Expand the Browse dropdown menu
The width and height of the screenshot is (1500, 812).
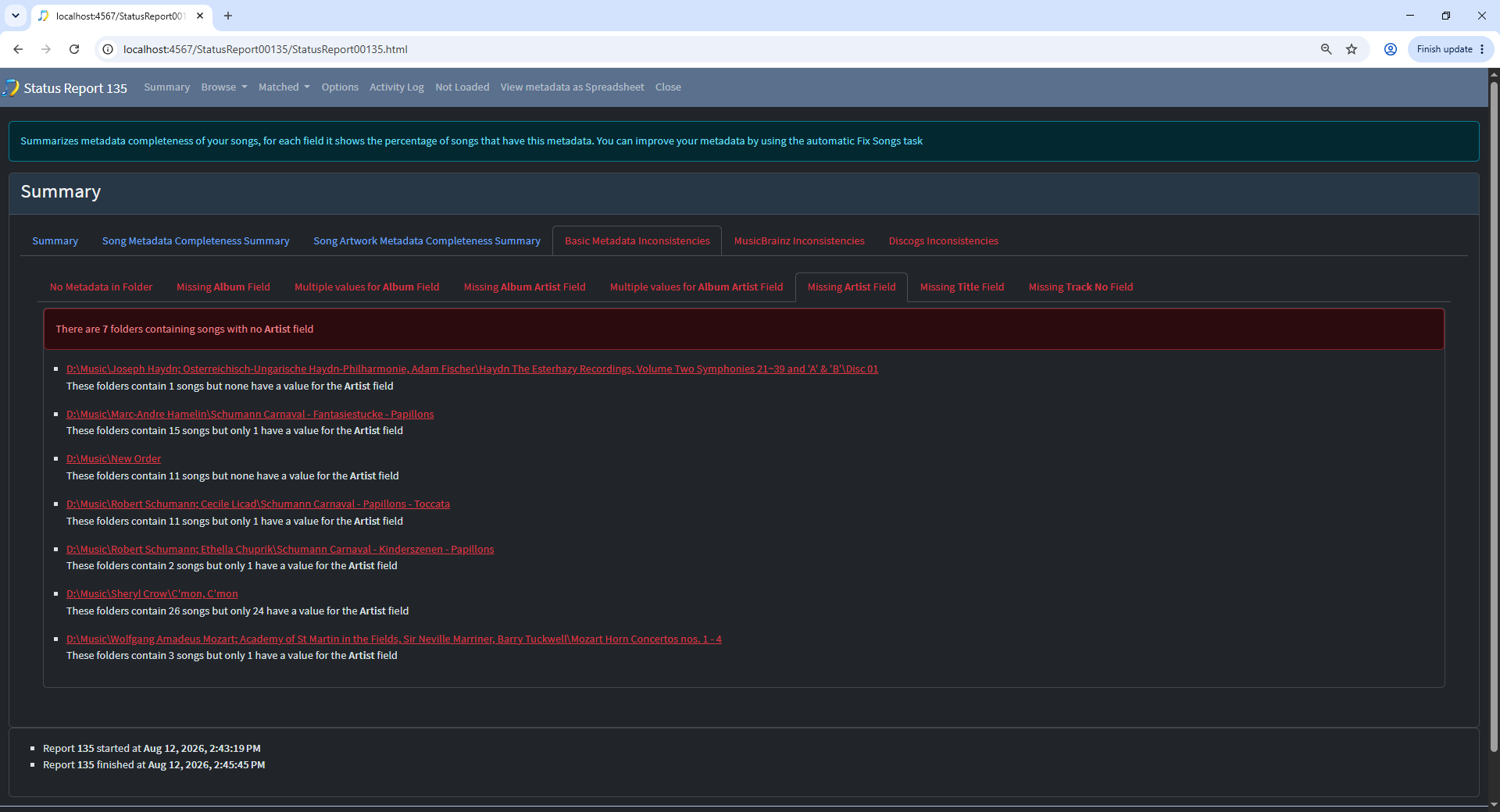coord(224,87)
